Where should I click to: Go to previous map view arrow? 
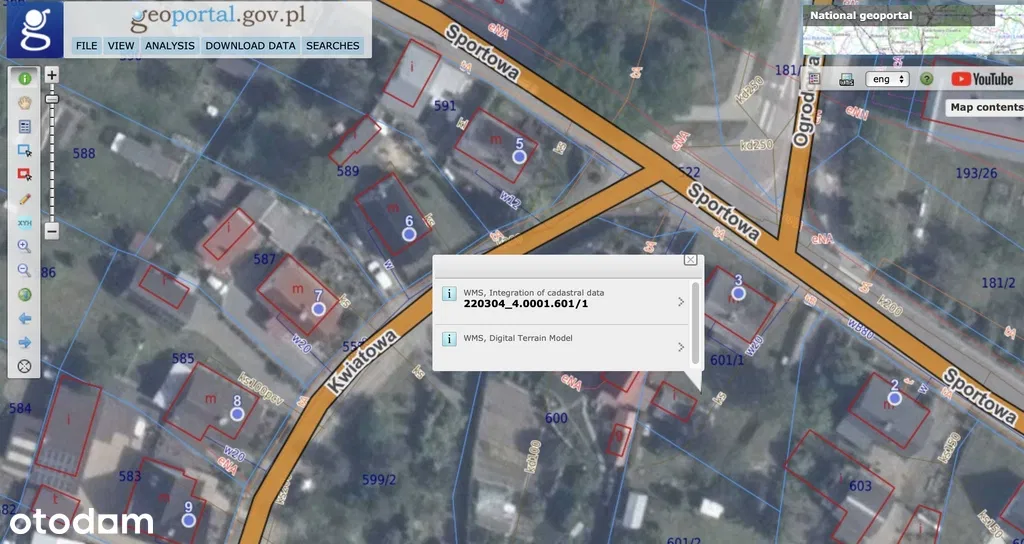pyautogui.click(x=25, y=318)
